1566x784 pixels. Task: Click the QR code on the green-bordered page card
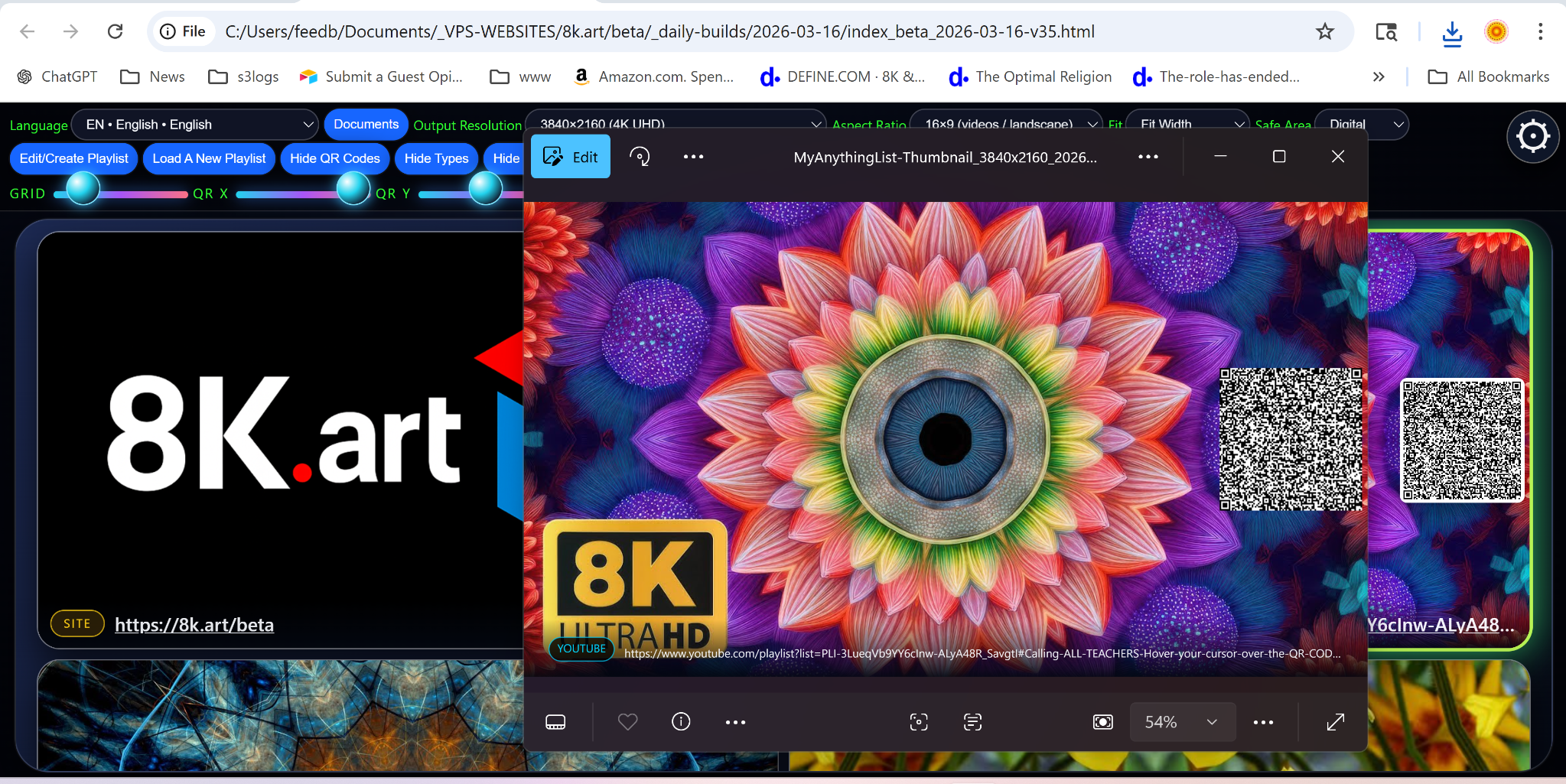point(1462,441)
